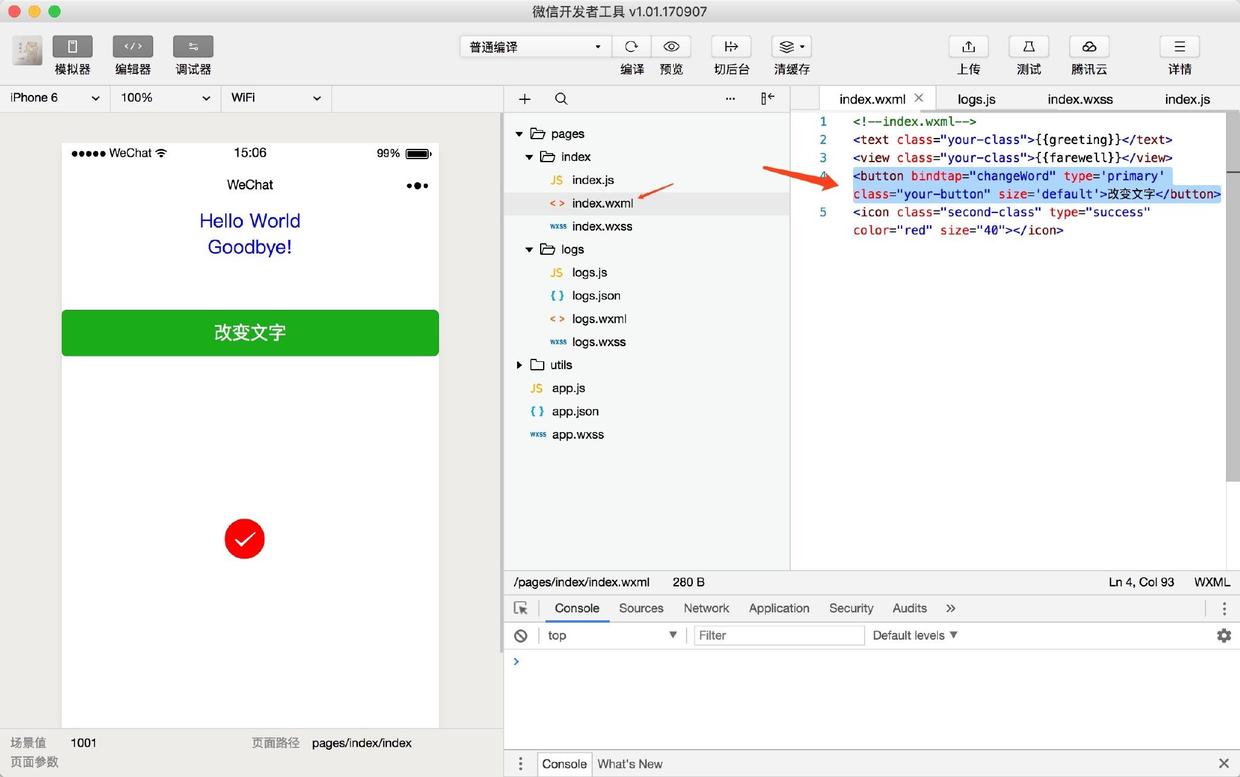Image resolution: width=1240 pixels, height=777 pixels.
Task: Open the iPhone 6 device dropdown
Action: [x=55, y=98]
